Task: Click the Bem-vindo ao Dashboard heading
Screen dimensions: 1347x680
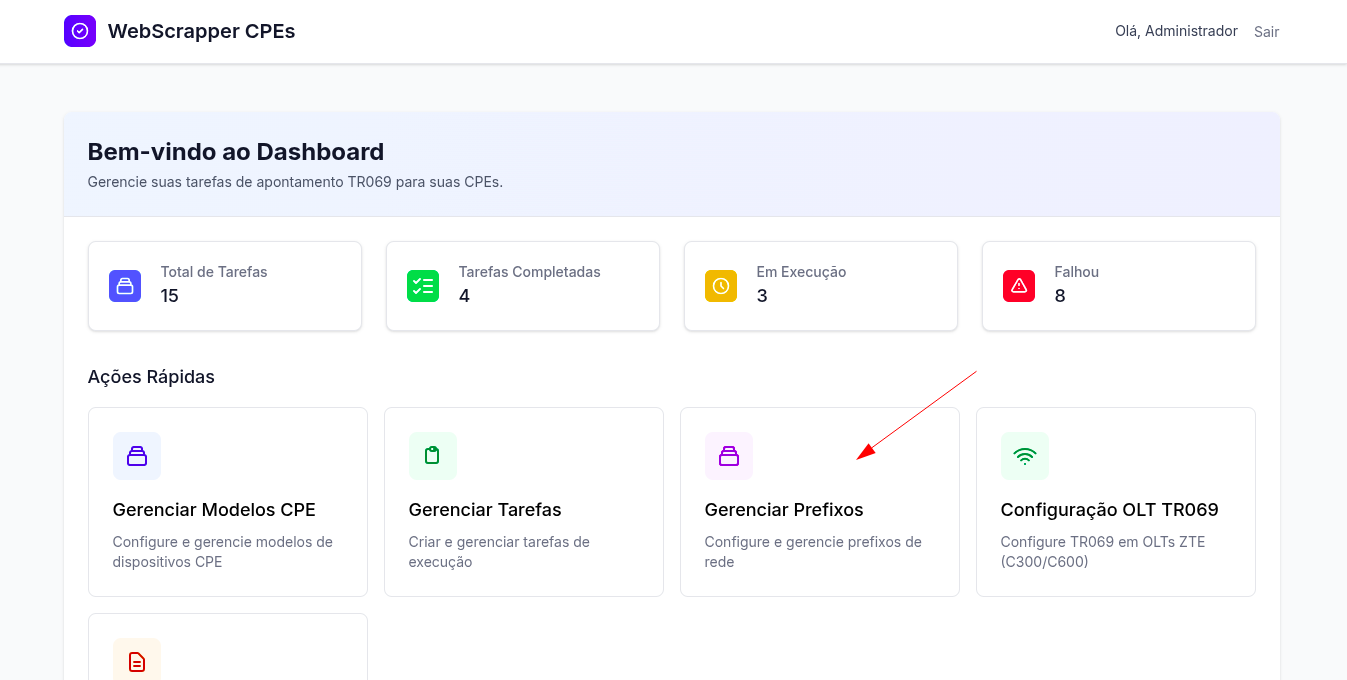Action: tap(236, 152)
